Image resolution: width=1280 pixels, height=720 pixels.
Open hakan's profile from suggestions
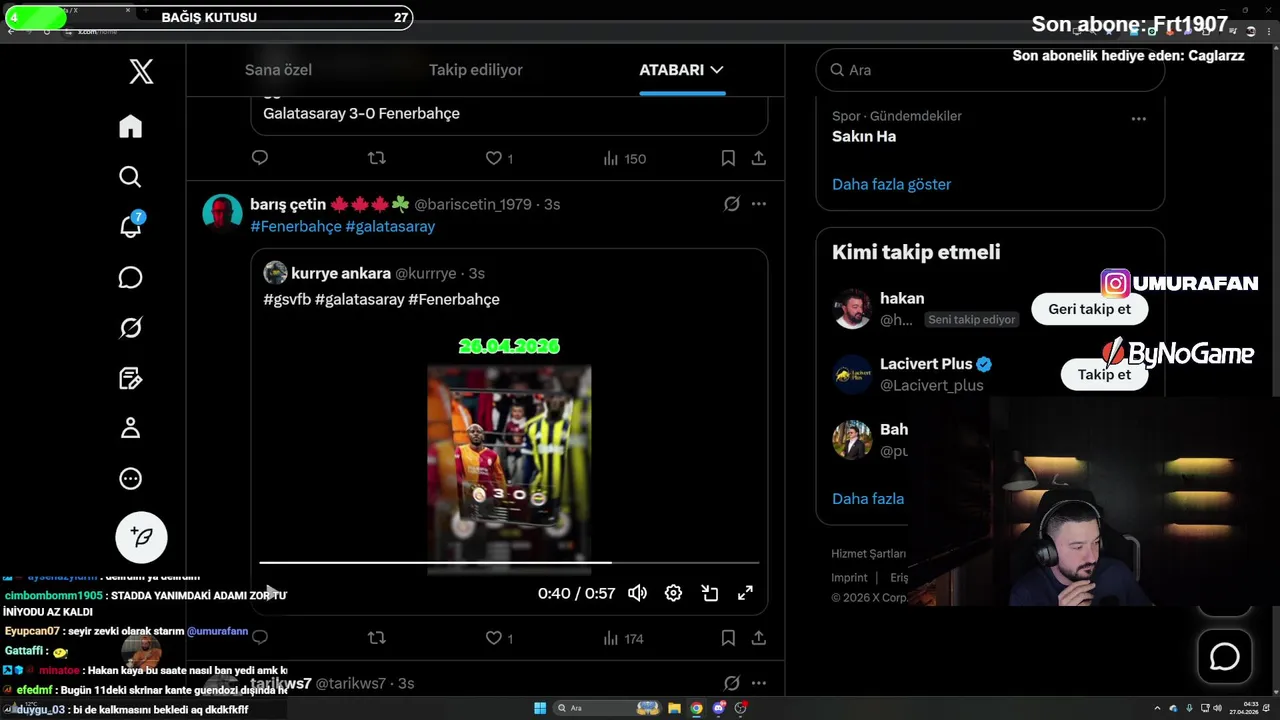902,298
